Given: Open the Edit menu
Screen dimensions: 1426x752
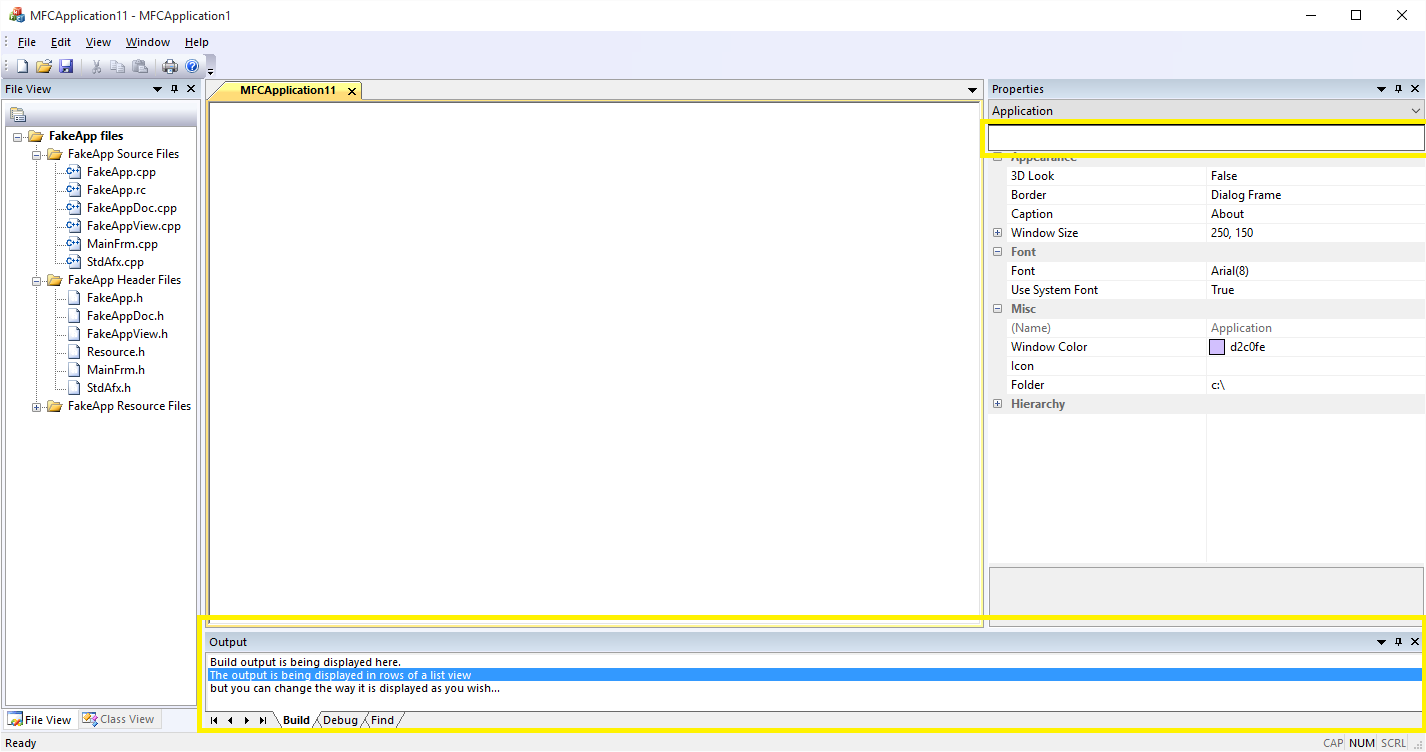Looking at the screenshot, I should tap(61, 42).
